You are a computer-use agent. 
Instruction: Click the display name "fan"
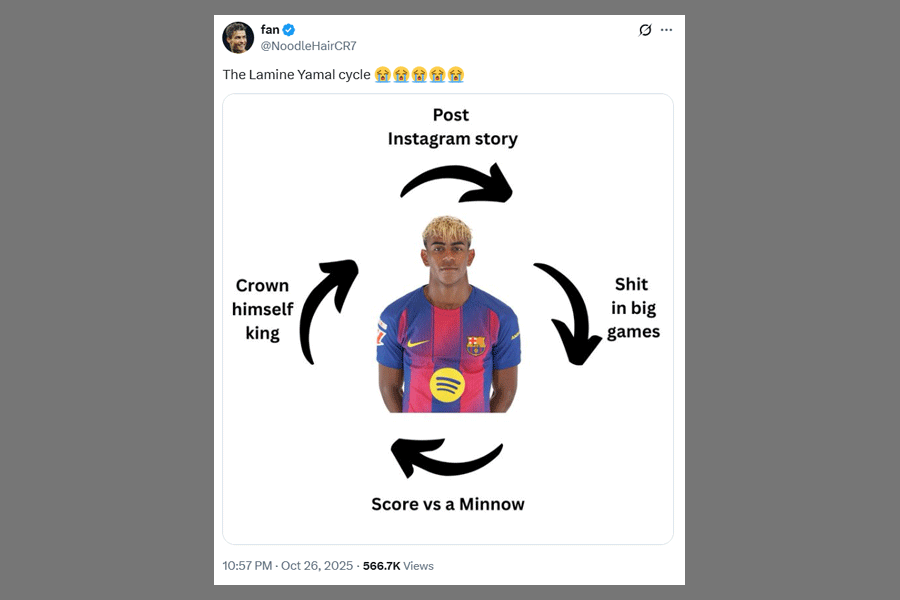tap(270, 30)
